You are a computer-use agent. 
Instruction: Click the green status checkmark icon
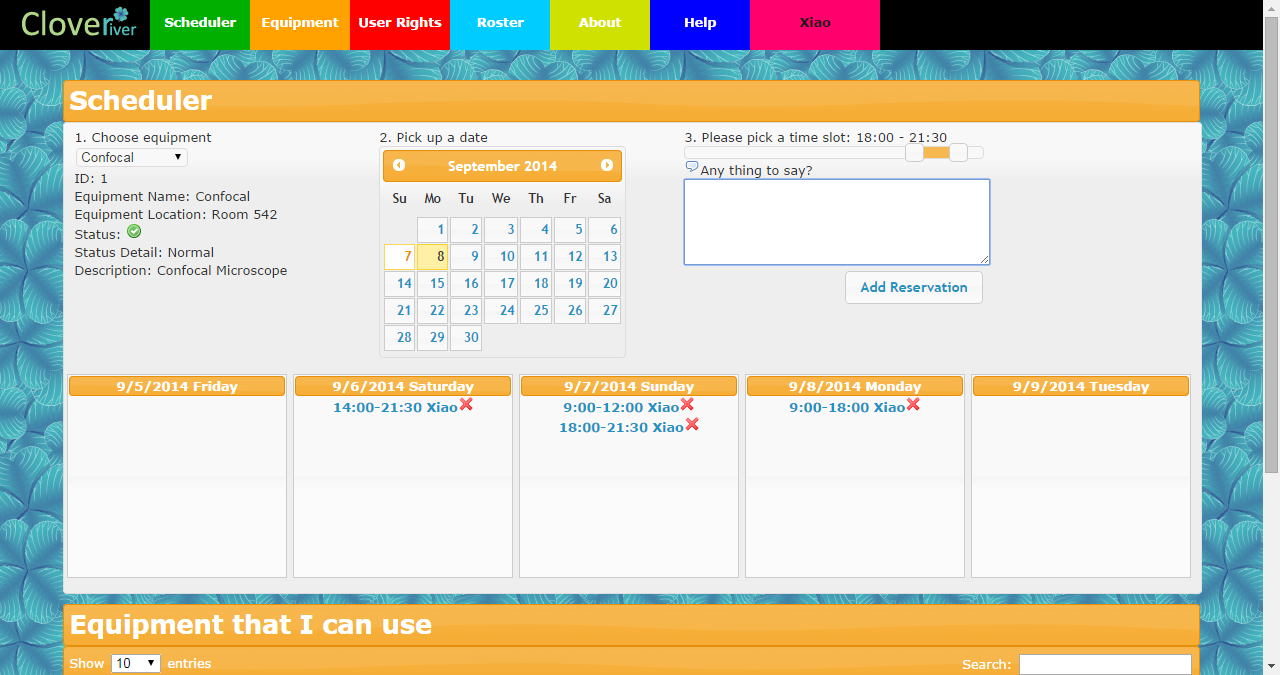pos(133,232)
